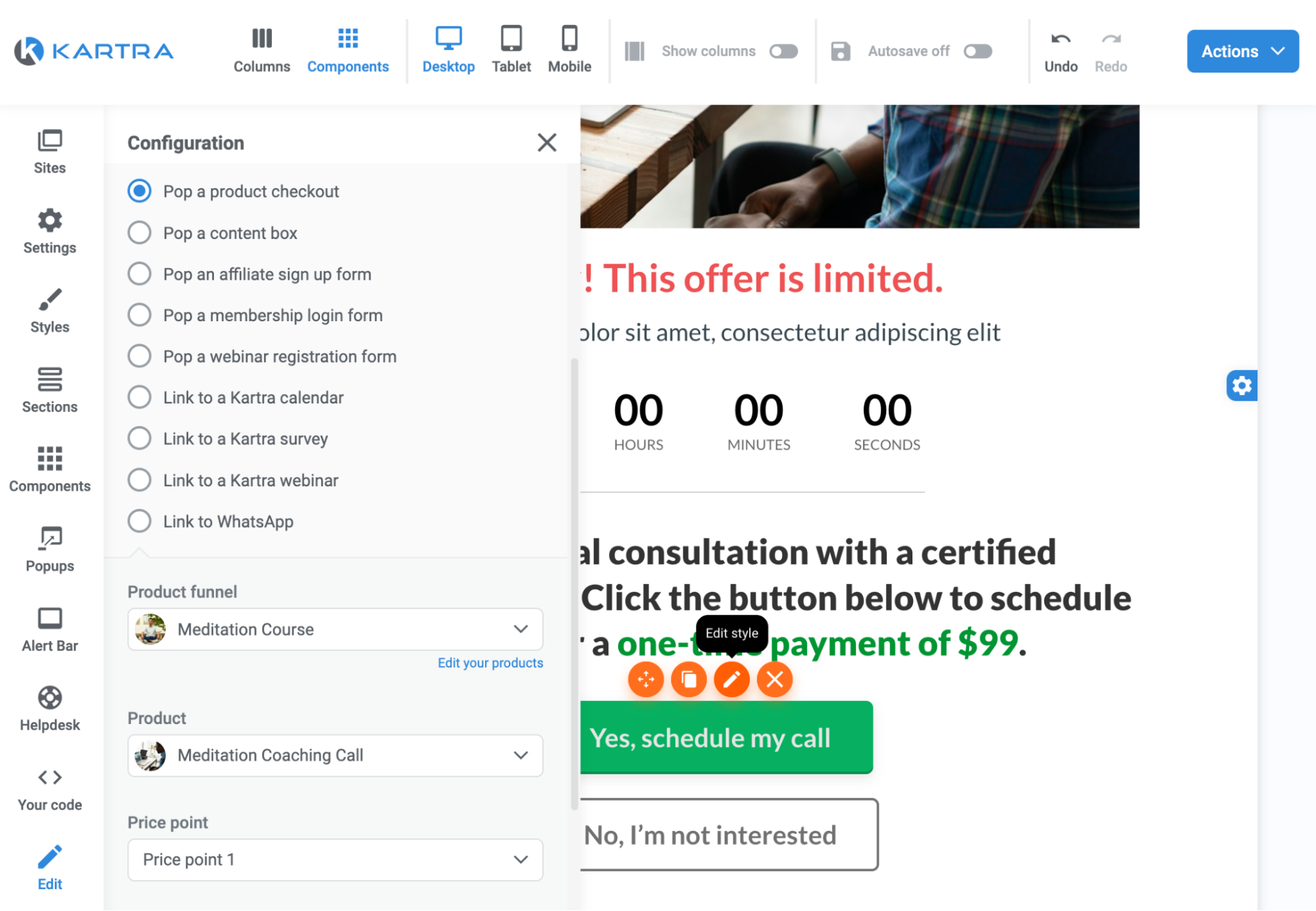Select Edit in the left sidebar
The image size is (1316, 911).
tap(50, 869)
